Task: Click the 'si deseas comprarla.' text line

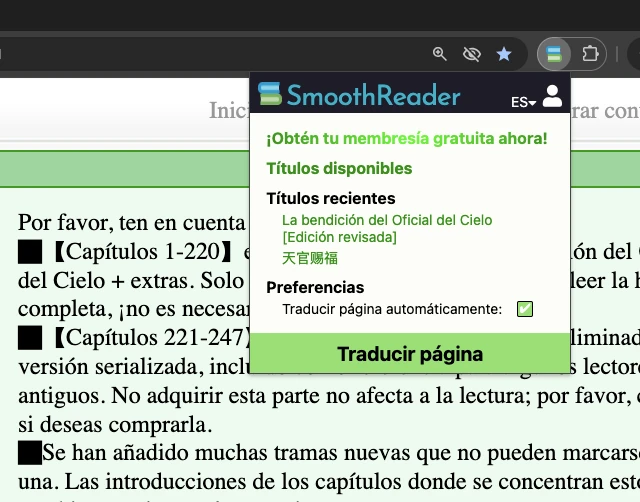Action: pos(115,425)
